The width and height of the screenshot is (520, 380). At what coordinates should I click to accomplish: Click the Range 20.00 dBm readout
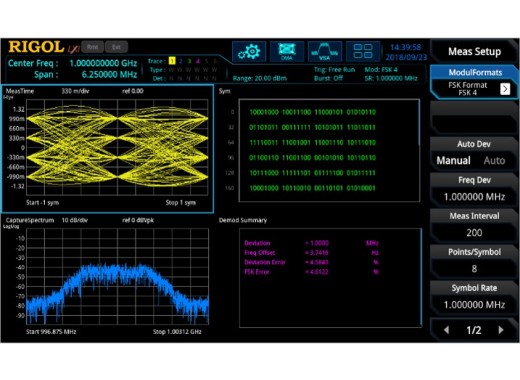click(x=260, y=78)
